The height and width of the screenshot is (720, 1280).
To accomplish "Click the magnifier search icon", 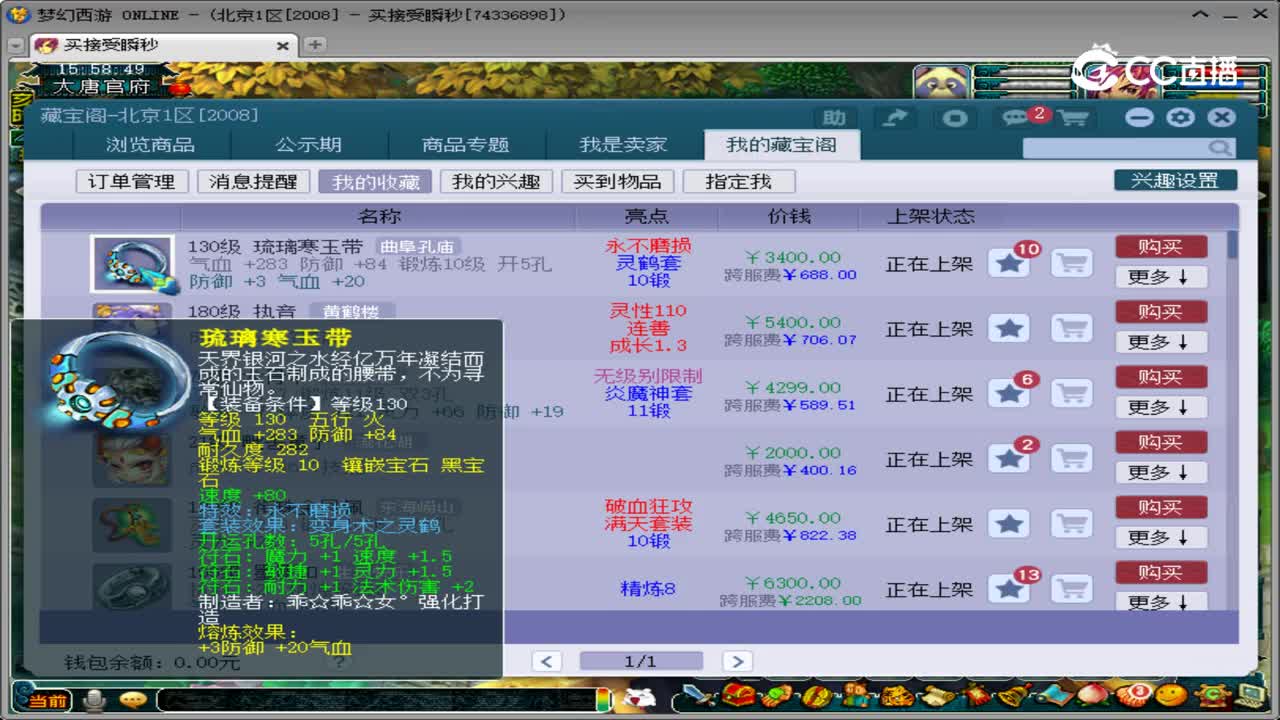I will 1220,148.
